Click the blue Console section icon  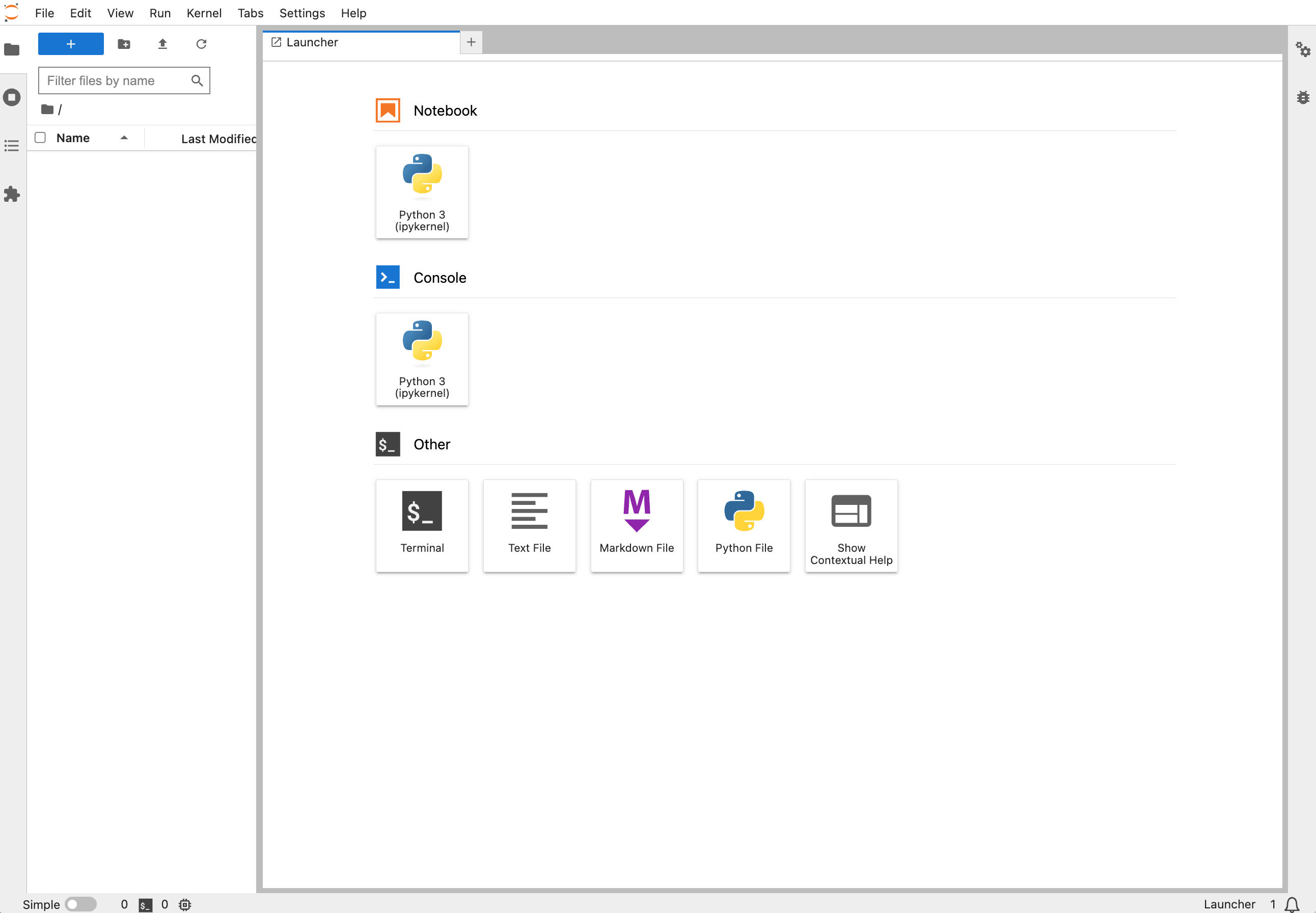[388, 278]
